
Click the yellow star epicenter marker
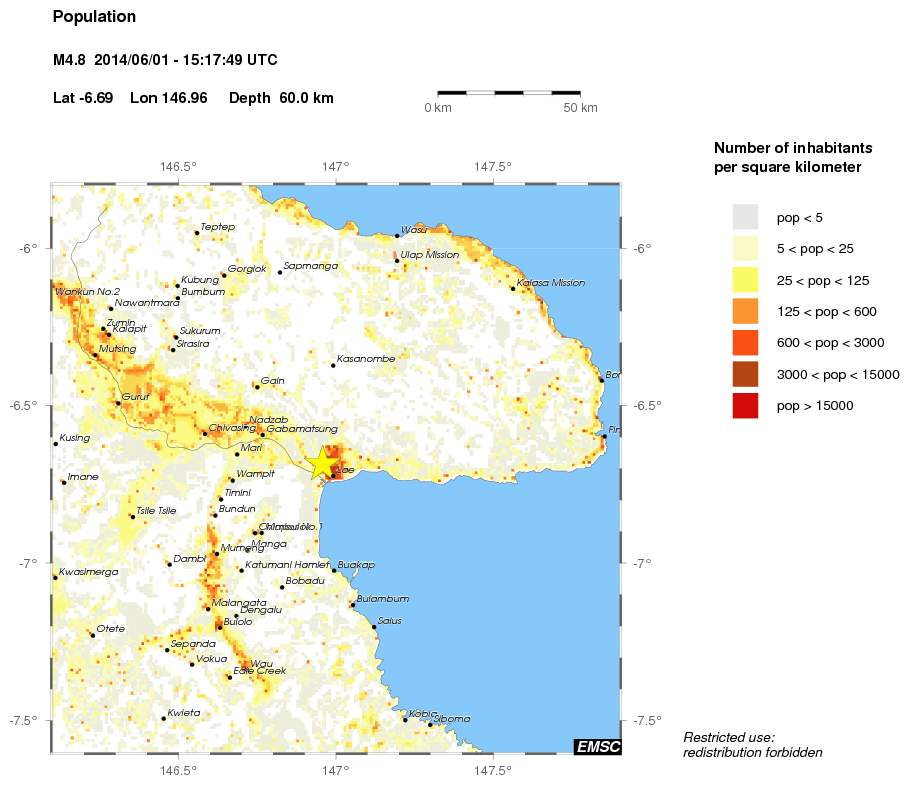tap(321, 463)
